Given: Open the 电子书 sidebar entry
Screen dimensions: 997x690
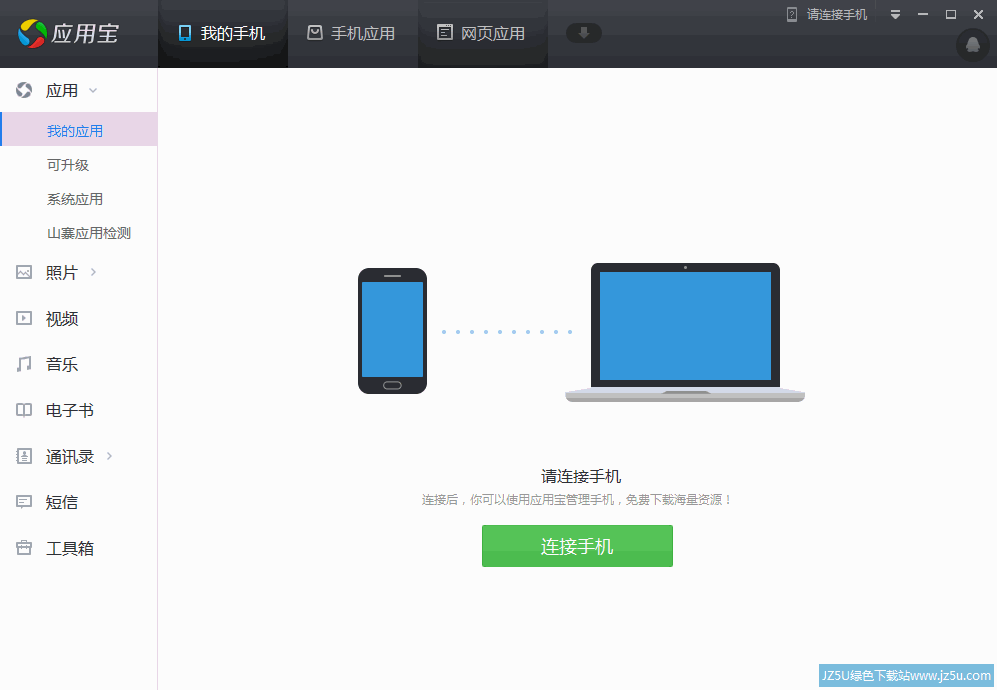Looking at the screenshot, I should (x=69, y=411).
